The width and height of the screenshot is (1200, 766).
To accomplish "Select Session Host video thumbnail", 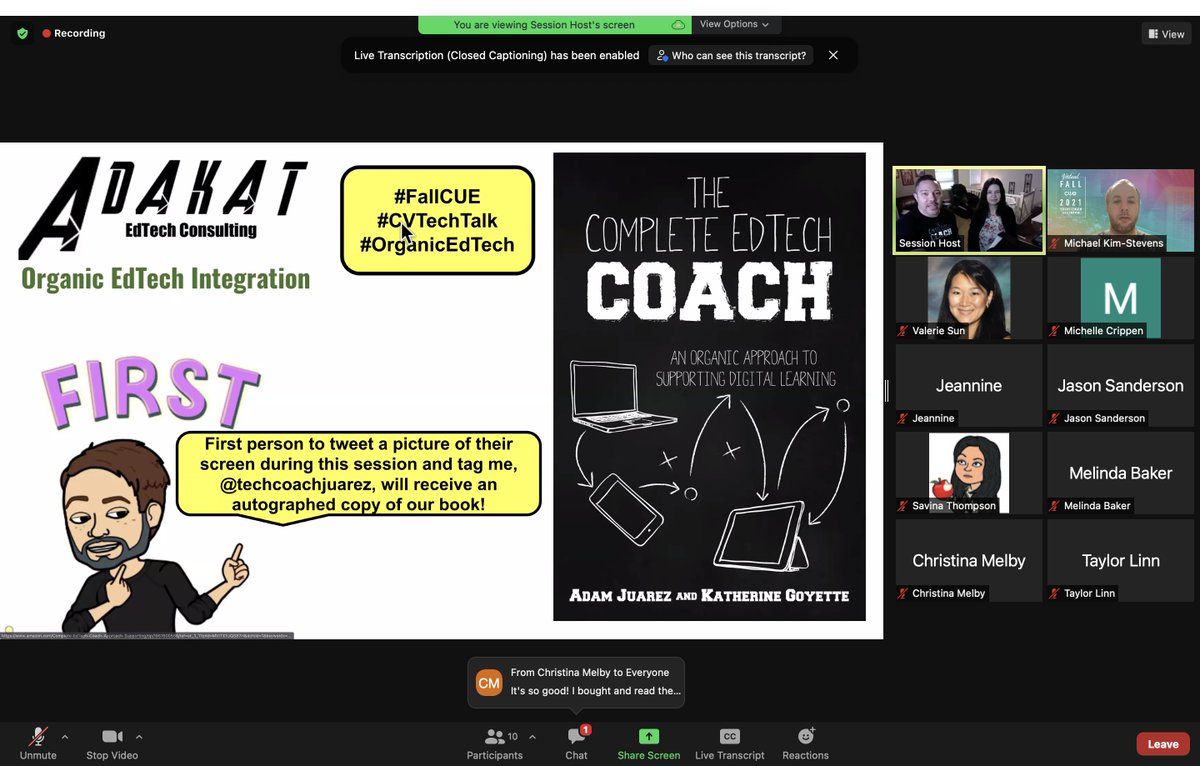I will click(x=969, y=210).
